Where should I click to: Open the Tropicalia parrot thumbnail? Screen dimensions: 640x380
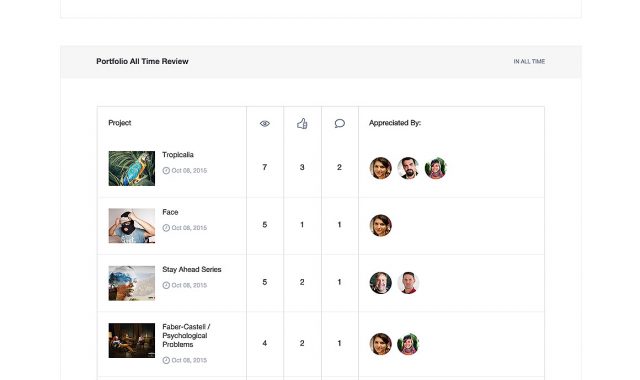(x=132, y=168)
